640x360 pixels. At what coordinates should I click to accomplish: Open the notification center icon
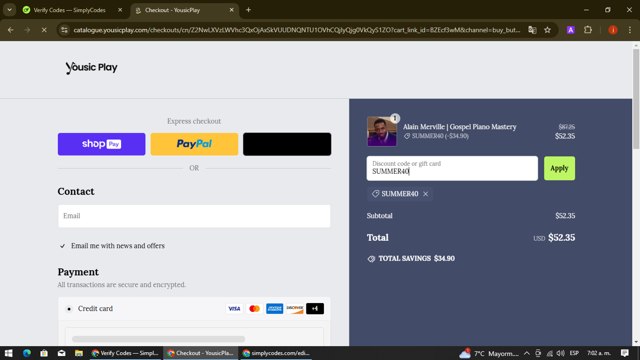point(624,353)
